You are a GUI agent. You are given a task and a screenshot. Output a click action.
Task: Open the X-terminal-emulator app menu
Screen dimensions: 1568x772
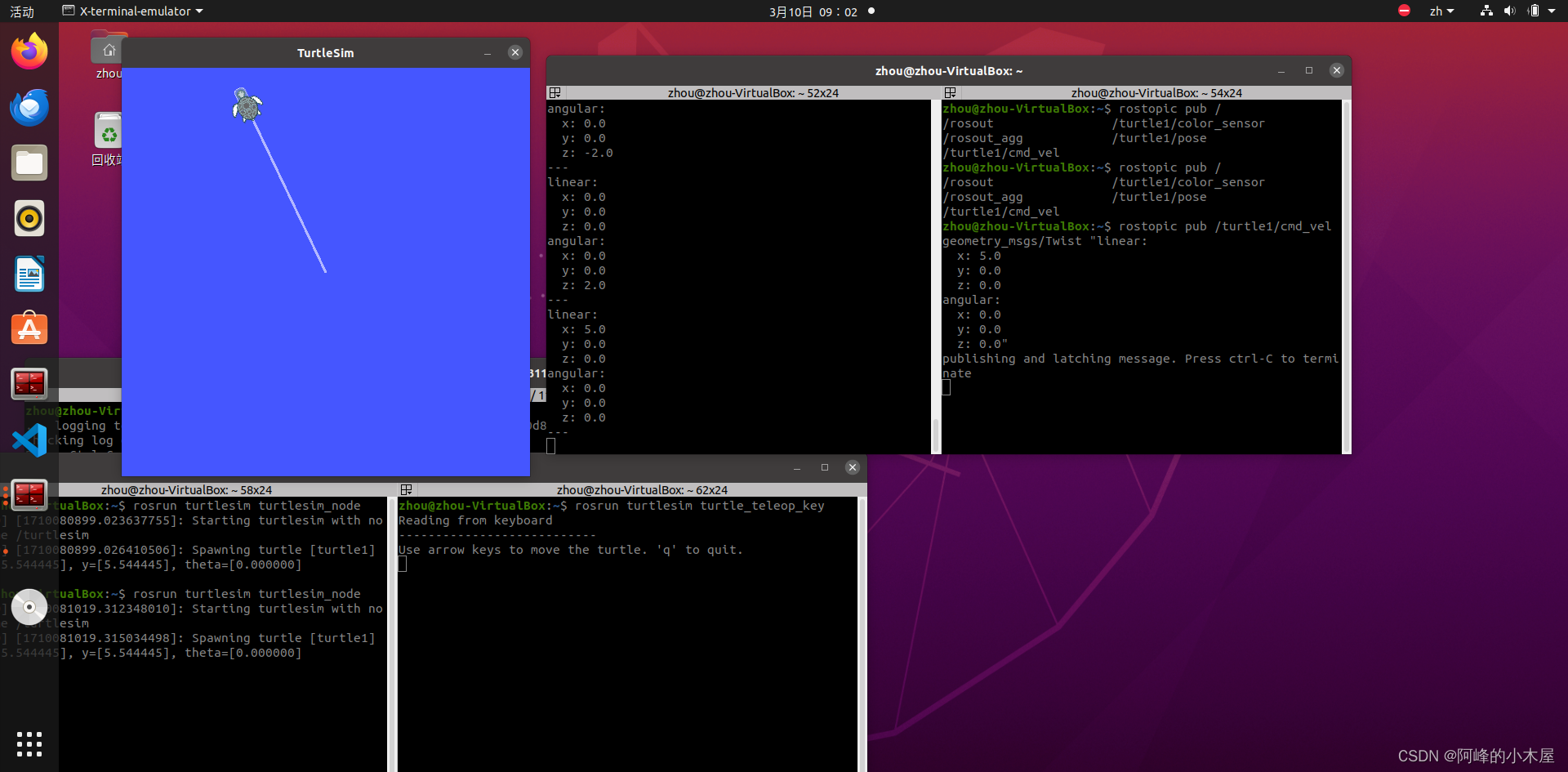(132, 11)
